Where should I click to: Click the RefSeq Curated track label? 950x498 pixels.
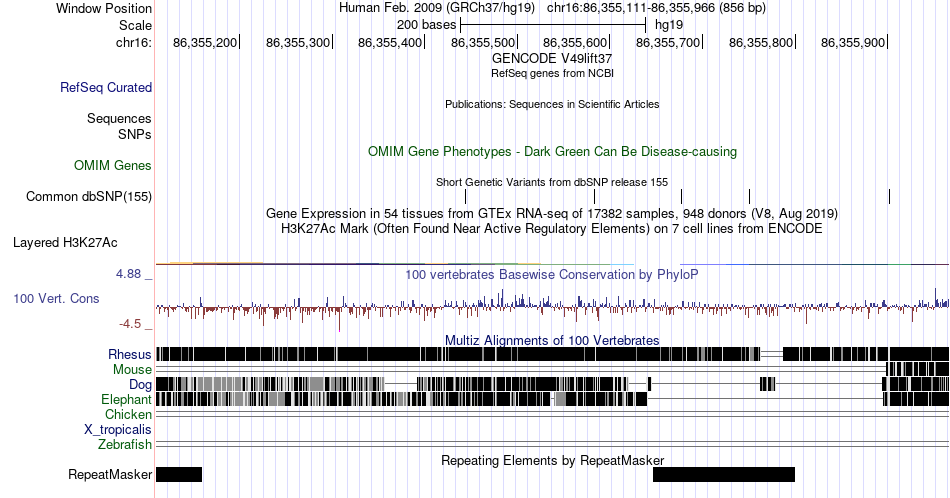click(106, 87)
